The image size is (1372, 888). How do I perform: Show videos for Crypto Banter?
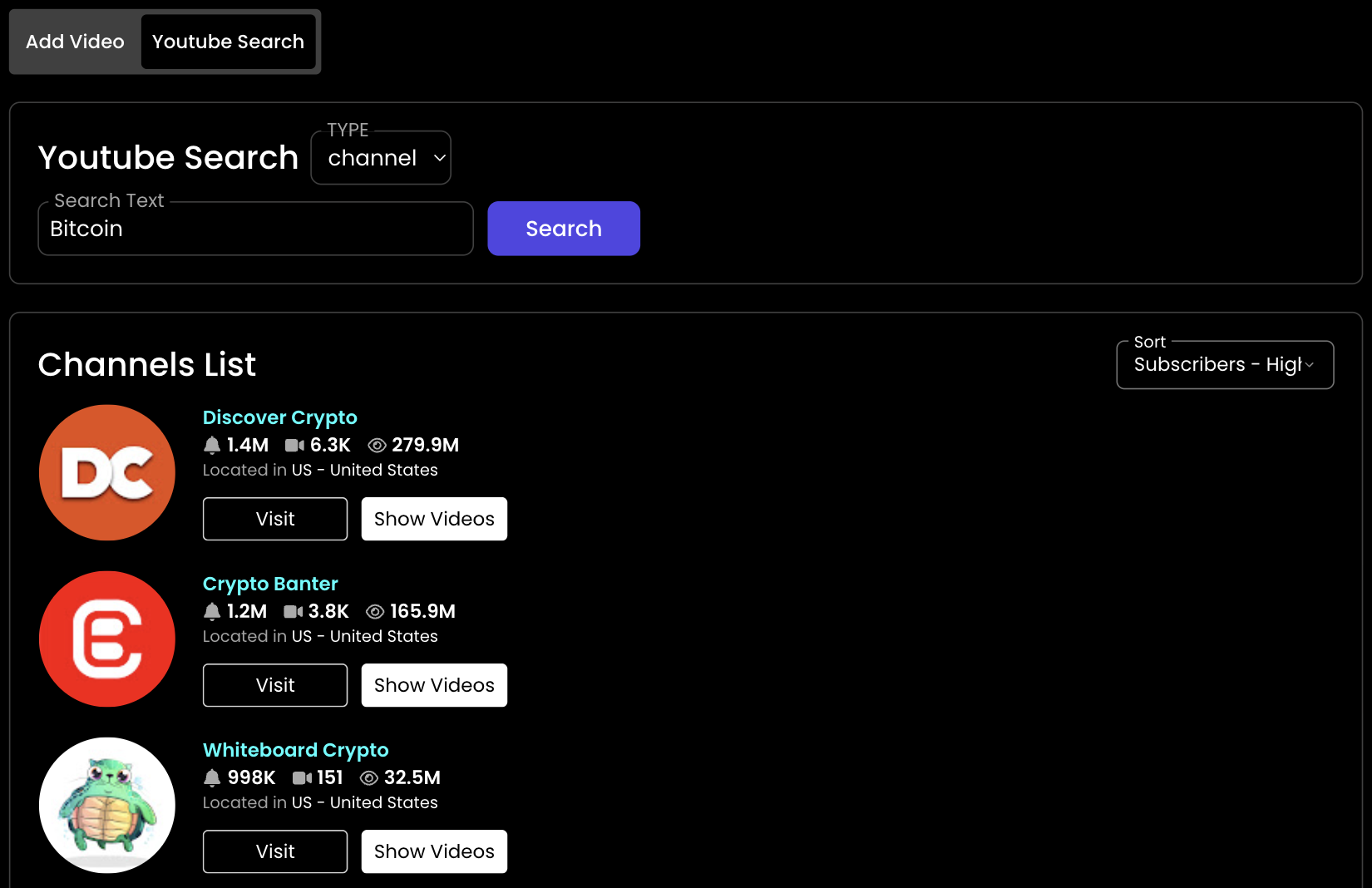point(434,685)
